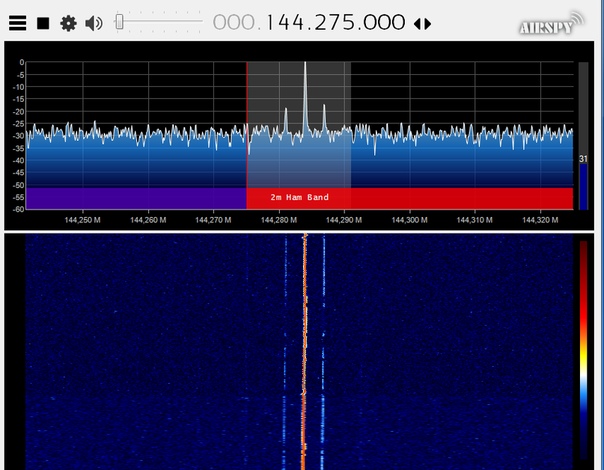Viewport: 604px width, 470px height.
Task: Click the greyed leading 000 frequency digits
Action: pyautogui.click(x=234, y=22)
